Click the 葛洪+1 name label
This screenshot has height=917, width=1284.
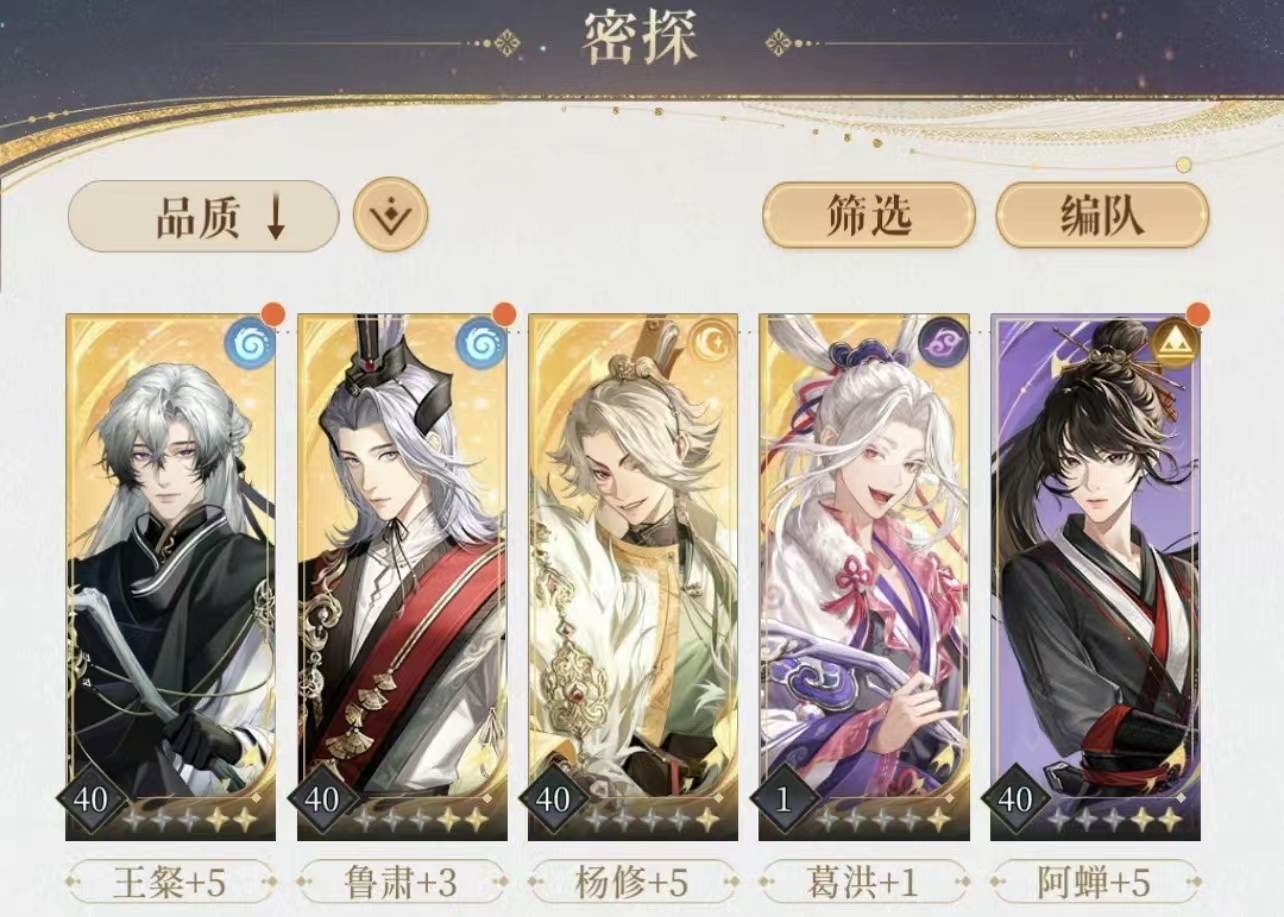pos(864,882)
